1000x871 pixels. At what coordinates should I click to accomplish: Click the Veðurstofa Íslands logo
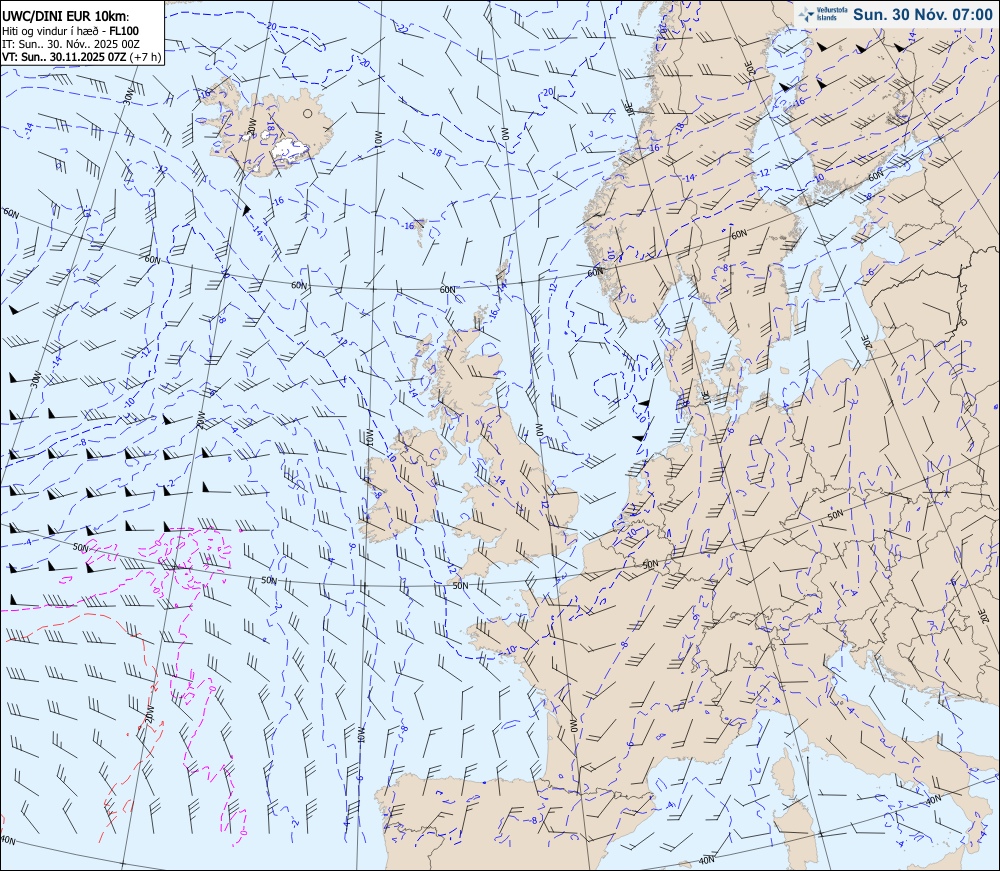coord(823,13)
